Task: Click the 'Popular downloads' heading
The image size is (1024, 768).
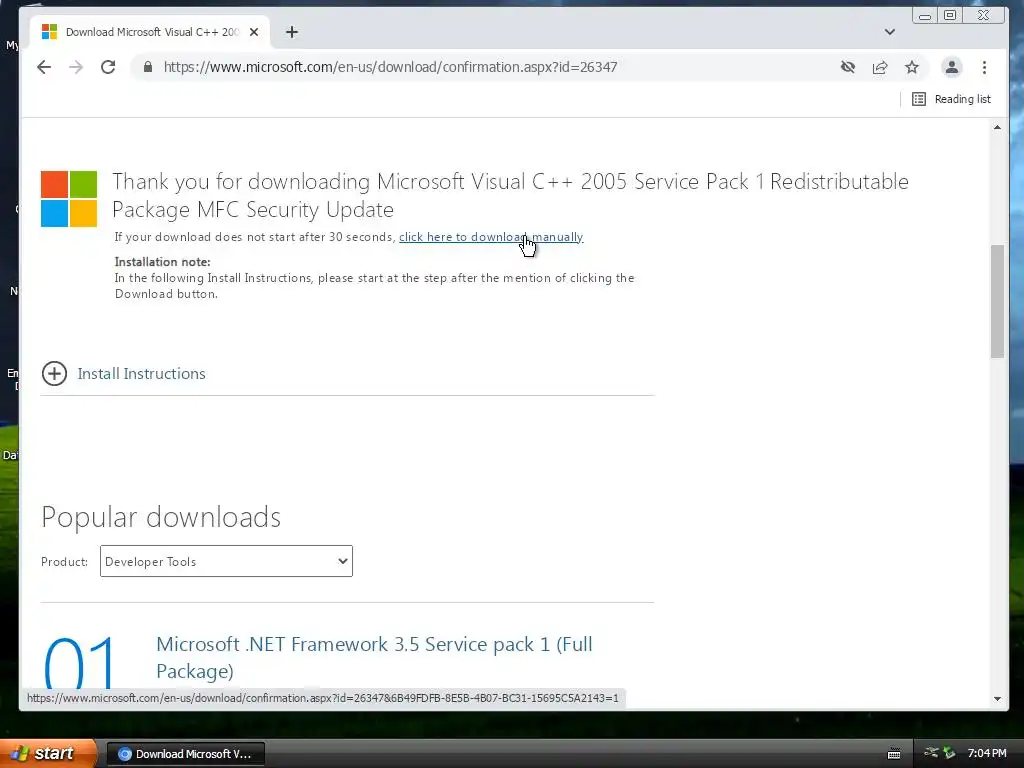Action: (x=161, y=517)
